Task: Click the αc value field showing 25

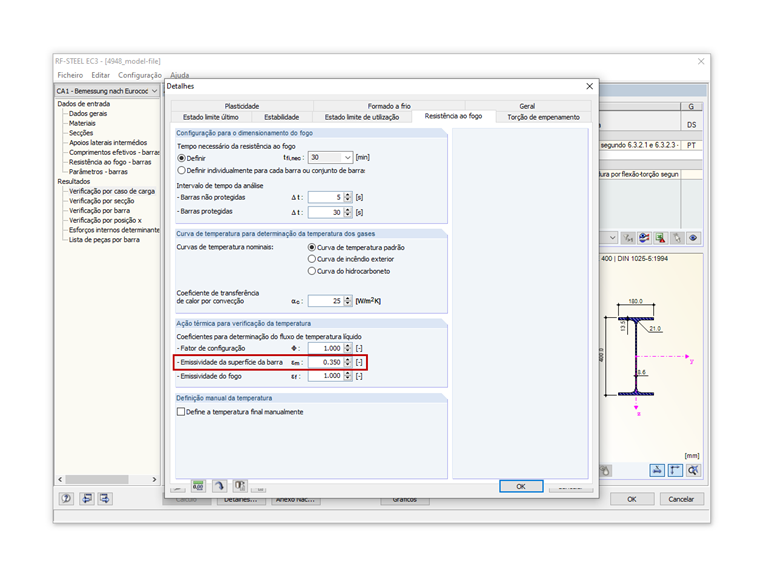Action: (x=326, y=301)
